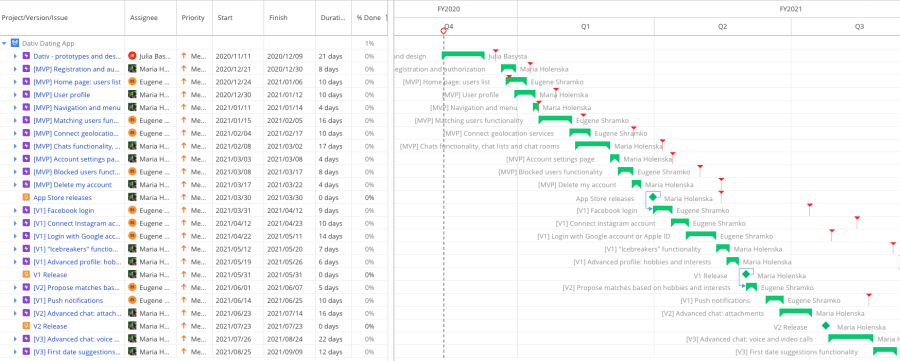Image resolution: width=900 pixels, height=361 pixels.
Task: Expand the [V3] First date suggestions row
Action: tap(15, 352)
